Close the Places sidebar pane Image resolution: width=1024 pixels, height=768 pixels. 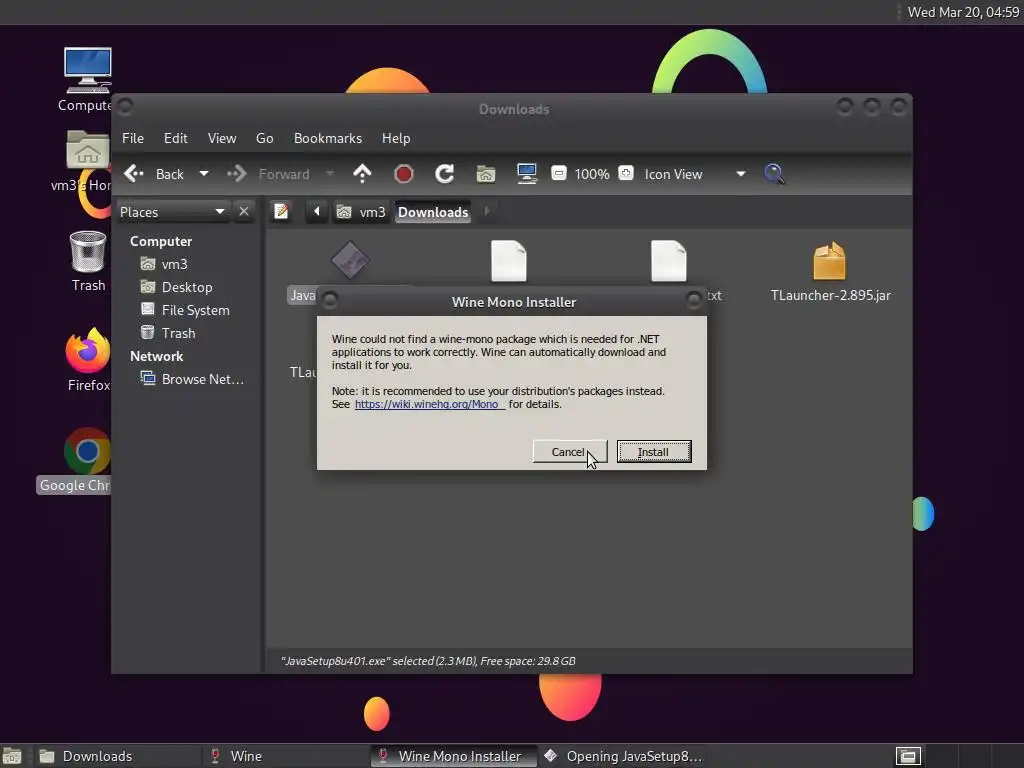244,212
